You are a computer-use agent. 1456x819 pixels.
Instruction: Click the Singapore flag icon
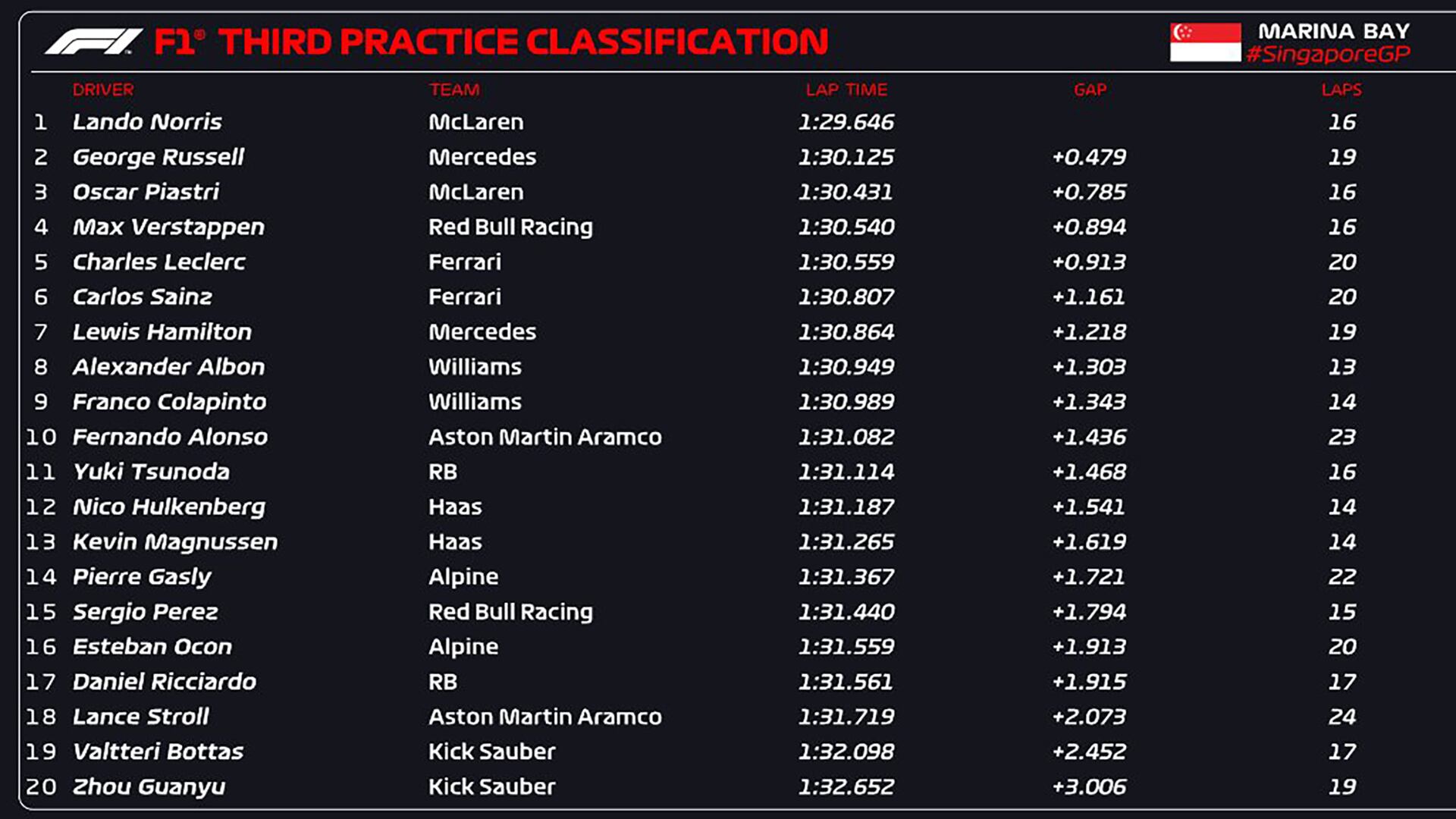1205,42
